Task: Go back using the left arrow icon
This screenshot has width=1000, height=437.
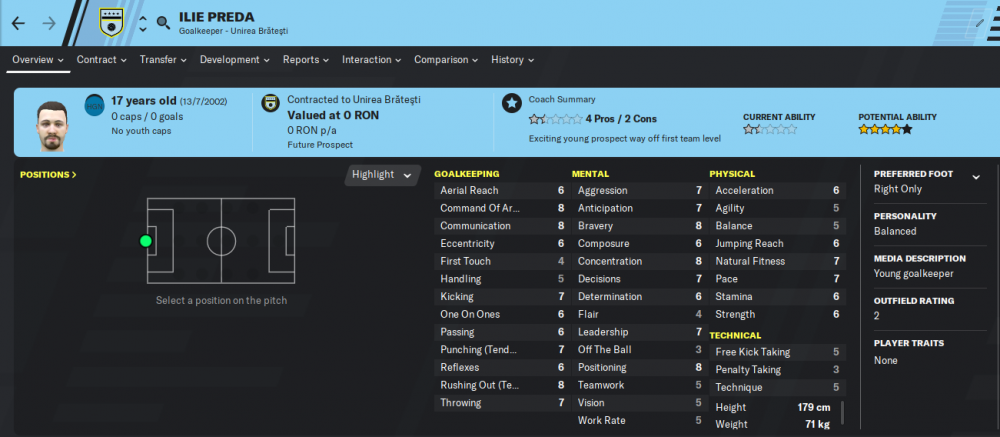Action: (18, 24)
